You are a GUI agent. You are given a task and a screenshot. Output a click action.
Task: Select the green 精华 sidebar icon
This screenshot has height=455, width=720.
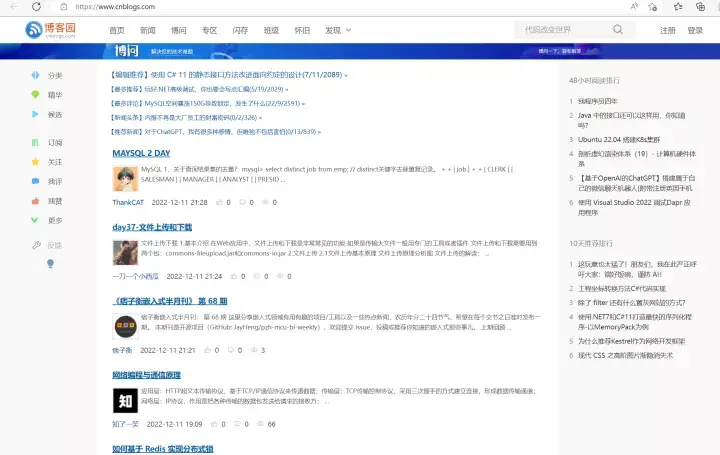(35, 95)
